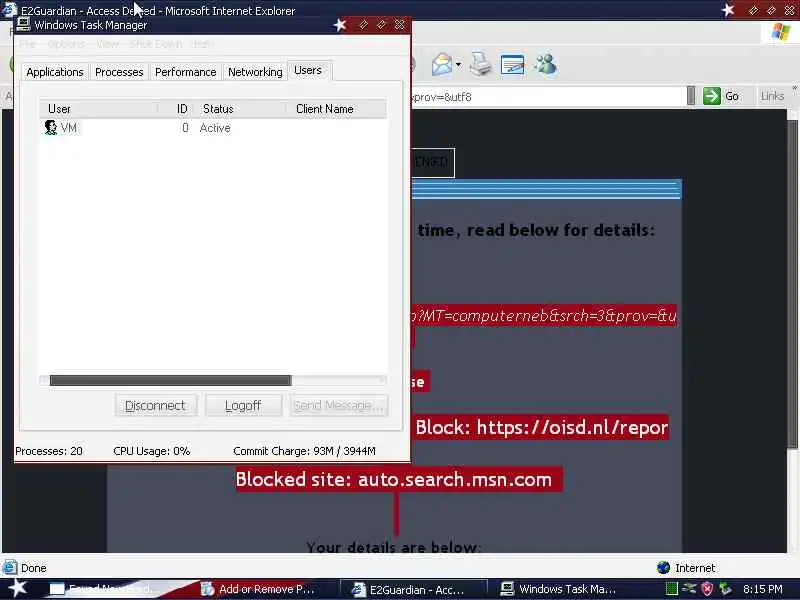Viewport: 800px width, 600px height.
Task: Switch to 'E2Guardian - Acc...' taskbar item
Action: (x=413, y=589)
